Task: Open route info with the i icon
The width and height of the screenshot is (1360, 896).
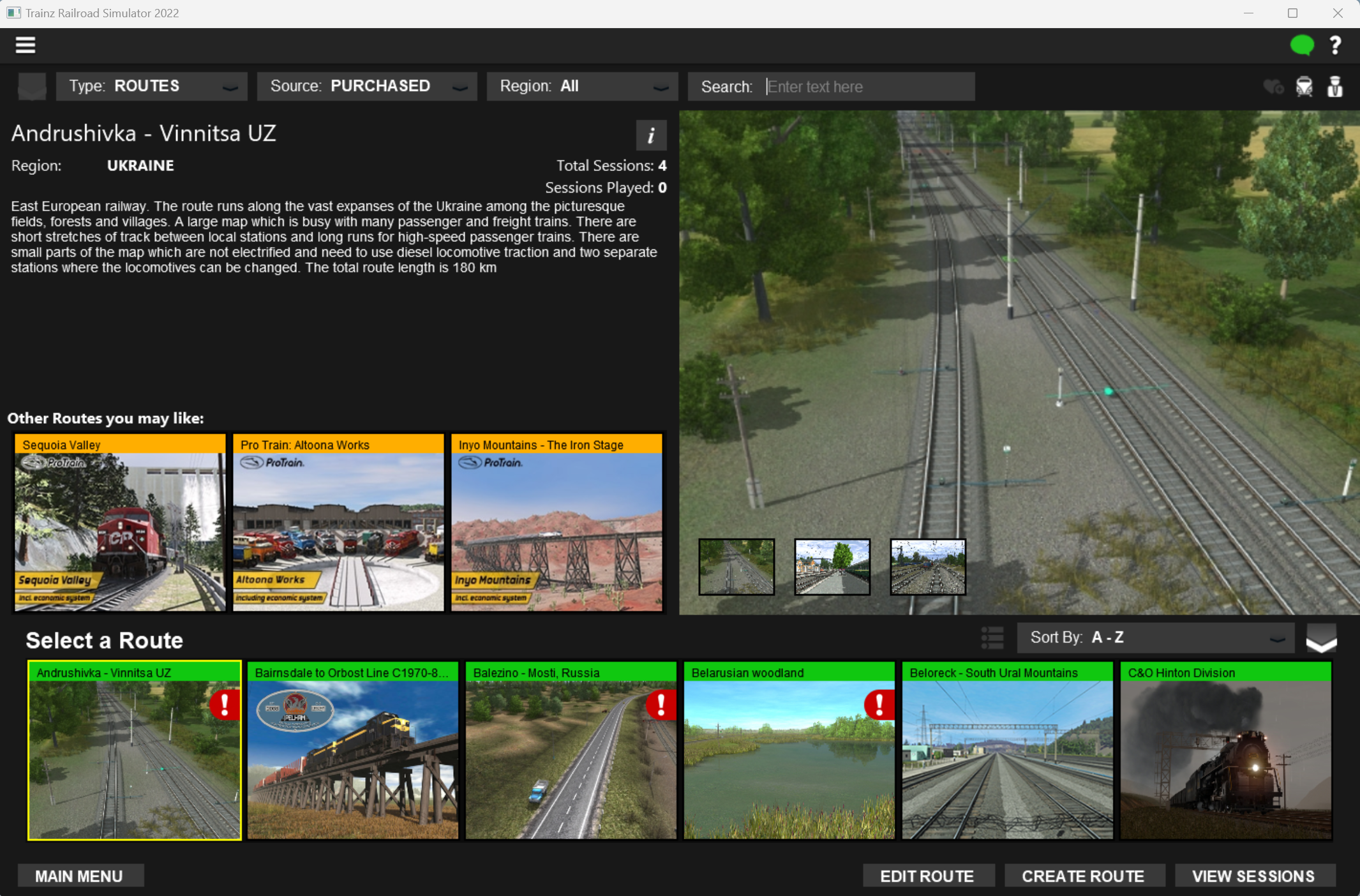Action: [651, 135]
